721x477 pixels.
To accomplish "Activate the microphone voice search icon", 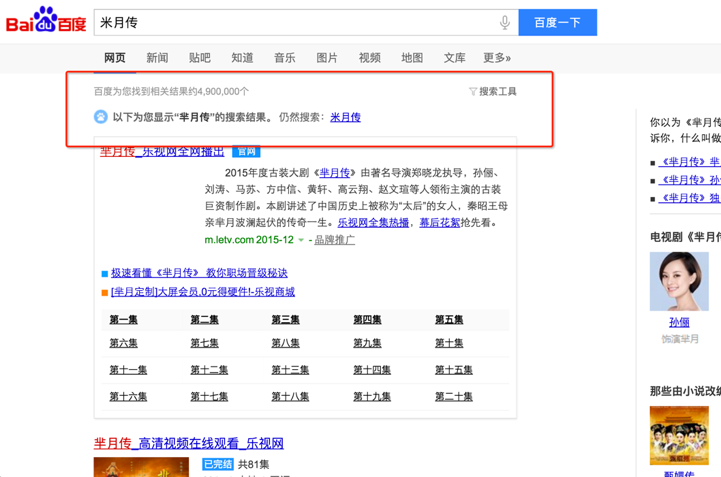I will click(x=505, y=22).
